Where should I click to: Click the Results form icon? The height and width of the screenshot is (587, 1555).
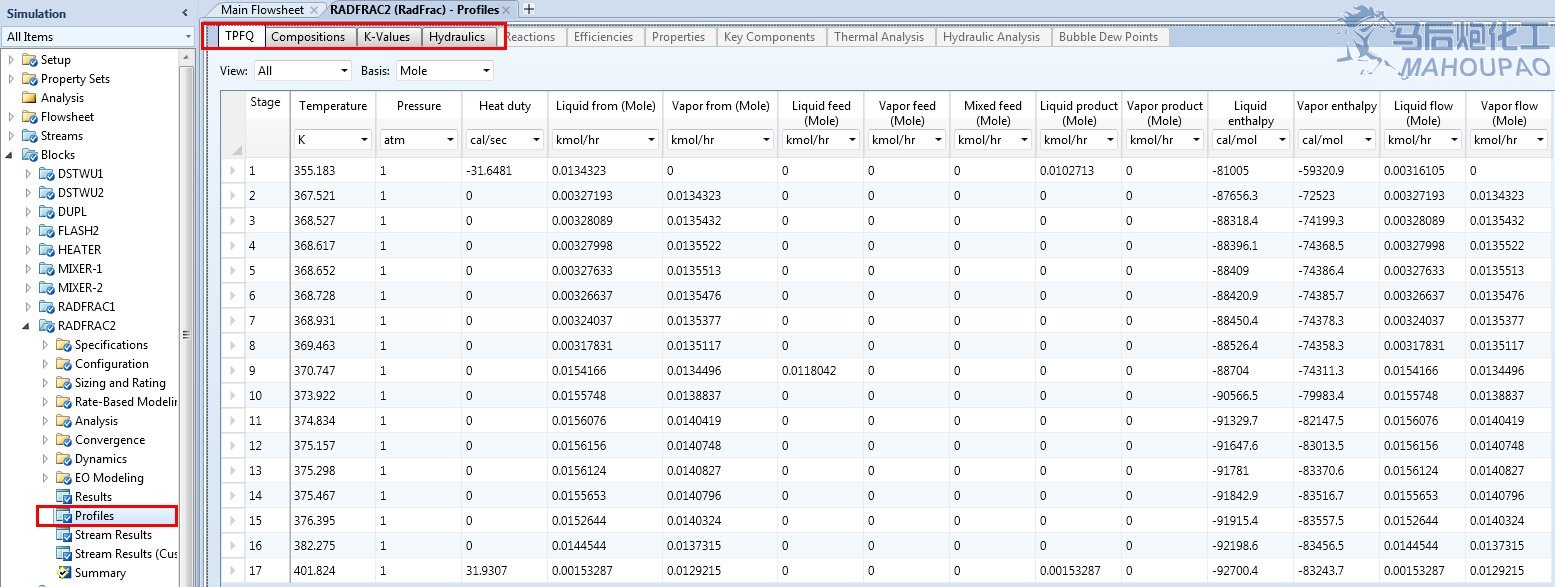click(64, 497)
